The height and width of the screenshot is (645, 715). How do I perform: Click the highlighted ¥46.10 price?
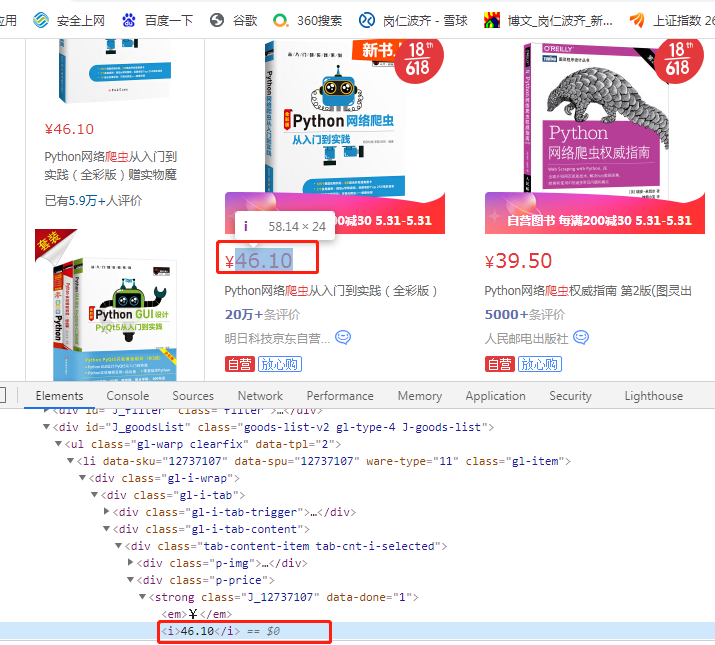[259, 260]
